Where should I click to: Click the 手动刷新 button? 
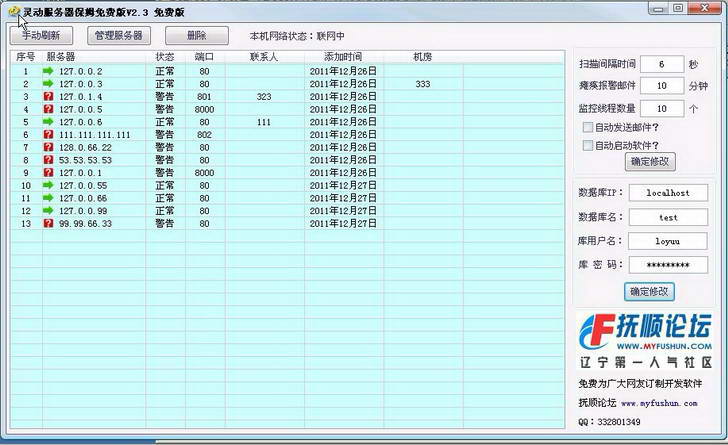41,35
